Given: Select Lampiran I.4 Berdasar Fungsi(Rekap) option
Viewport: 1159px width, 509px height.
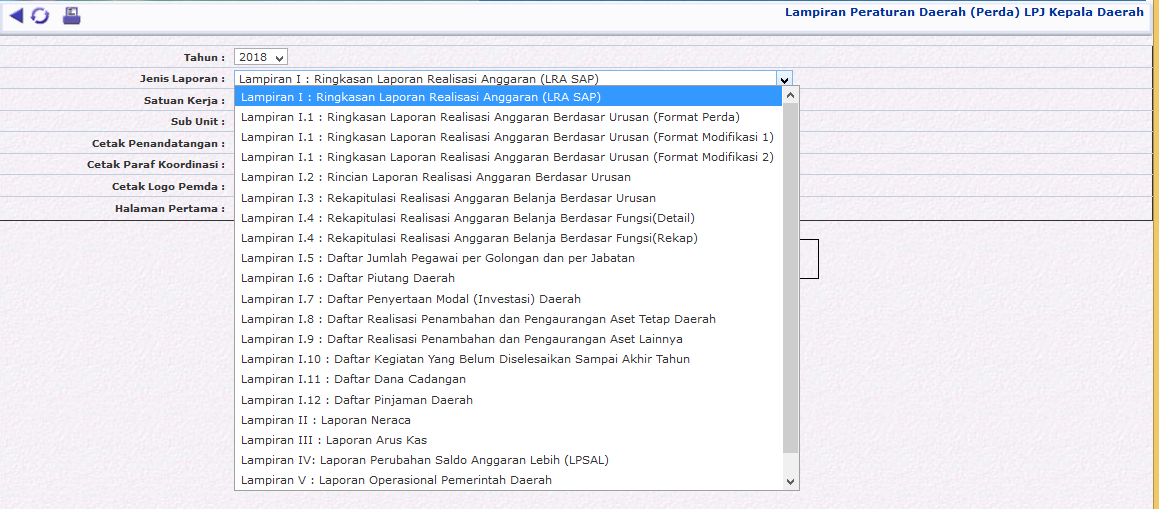Looking at the screenshot, I should 469,238.
